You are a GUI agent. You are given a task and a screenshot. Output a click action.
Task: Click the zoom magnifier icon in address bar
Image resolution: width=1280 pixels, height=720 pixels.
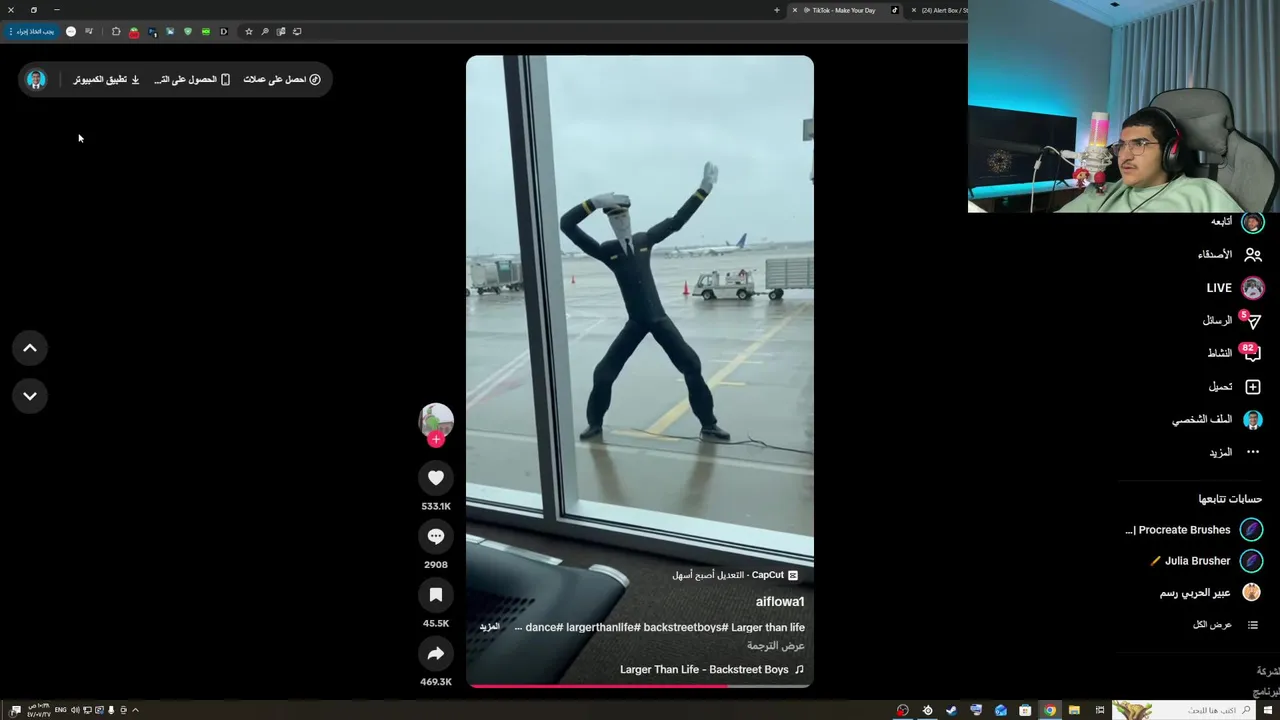[x=265, y=31]
